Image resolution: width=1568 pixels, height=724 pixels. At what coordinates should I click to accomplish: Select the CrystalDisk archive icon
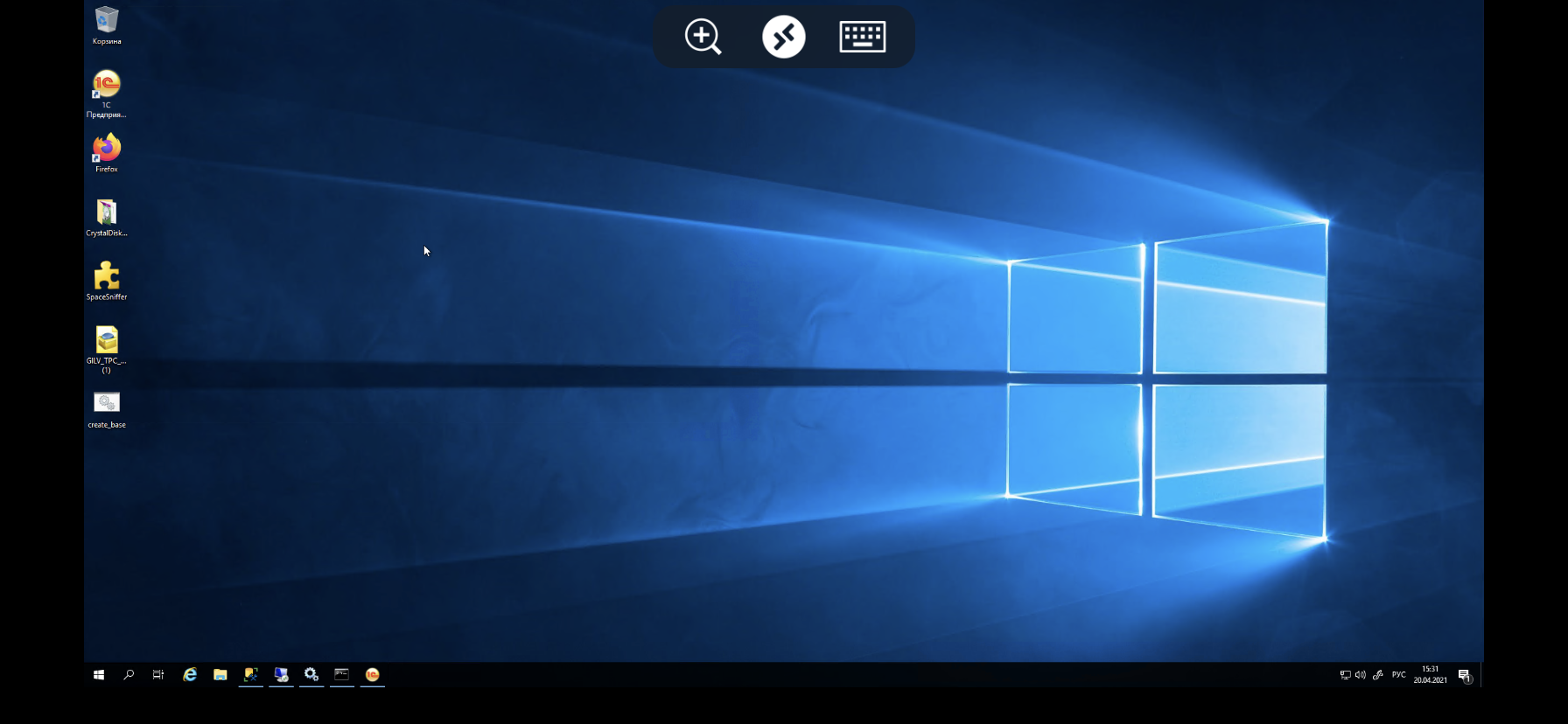pyautogui.click(x=107, y=217)
